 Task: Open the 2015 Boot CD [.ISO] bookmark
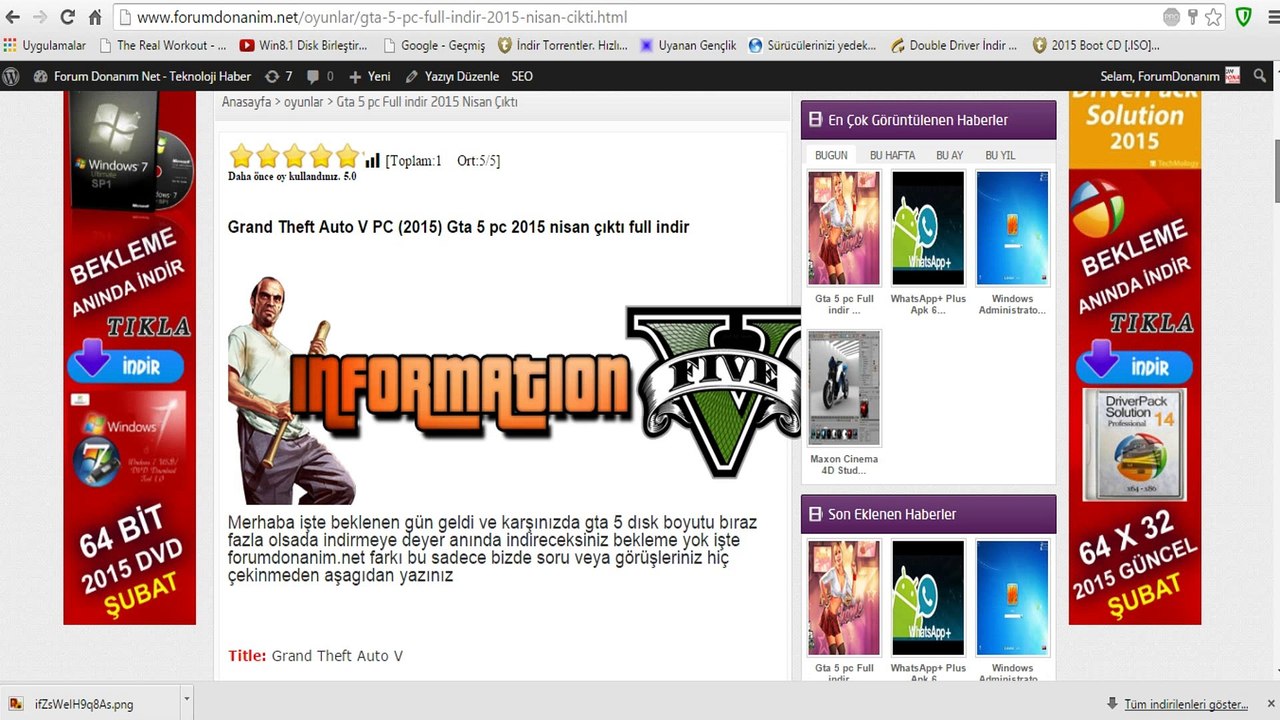tap(1096, 45)
